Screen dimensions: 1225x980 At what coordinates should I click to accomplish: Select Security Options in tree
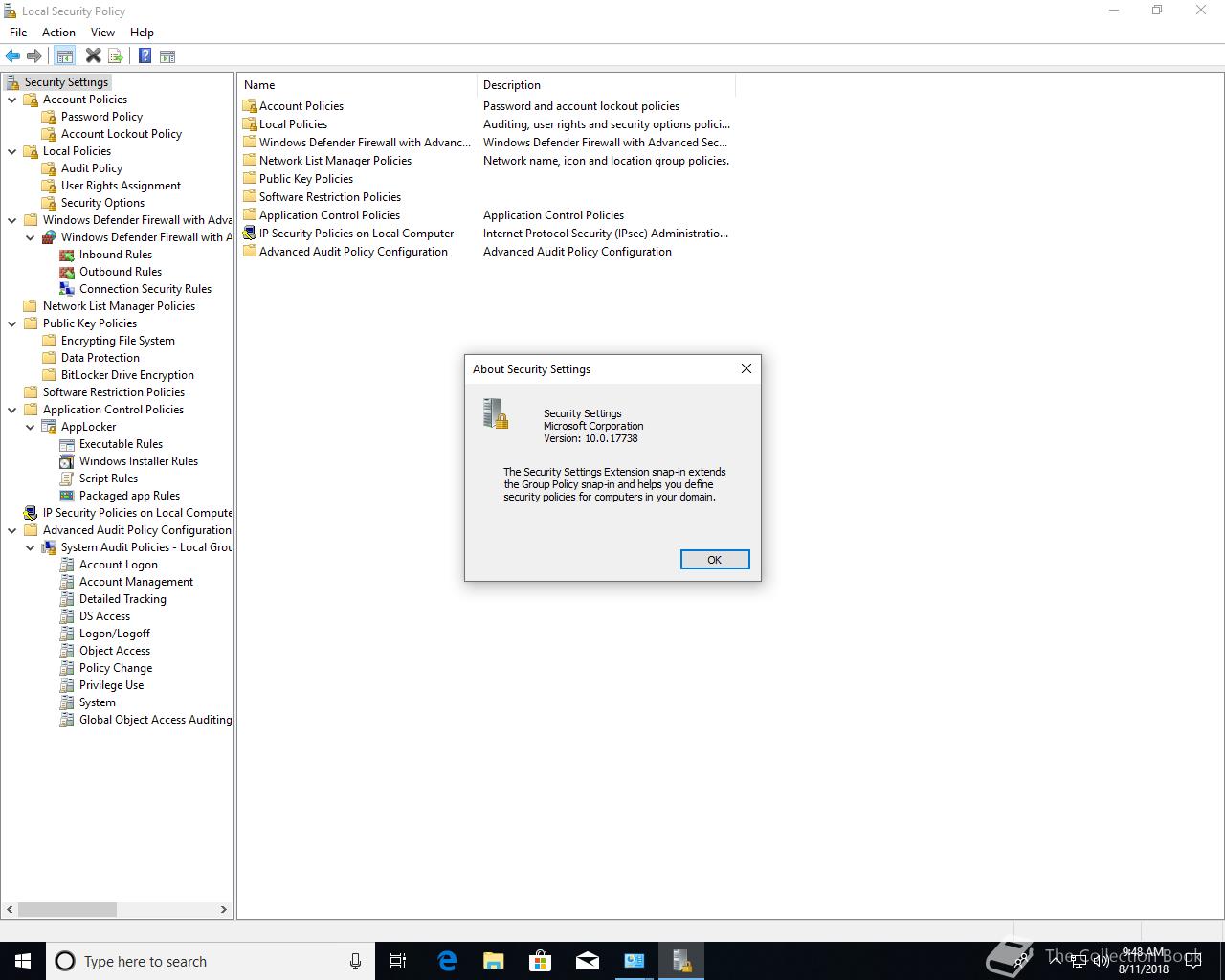point(102,203)
